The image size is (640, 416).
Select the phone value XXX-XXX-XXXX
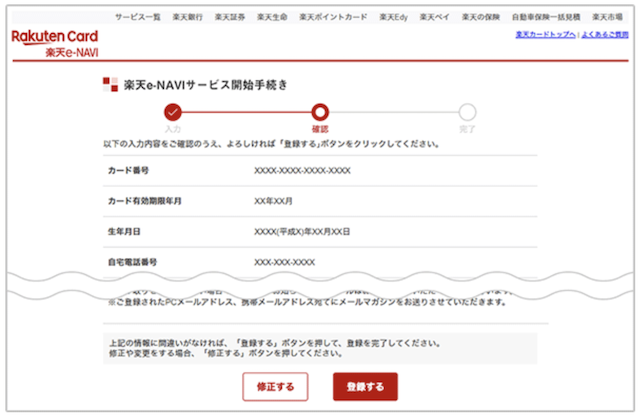284,262
